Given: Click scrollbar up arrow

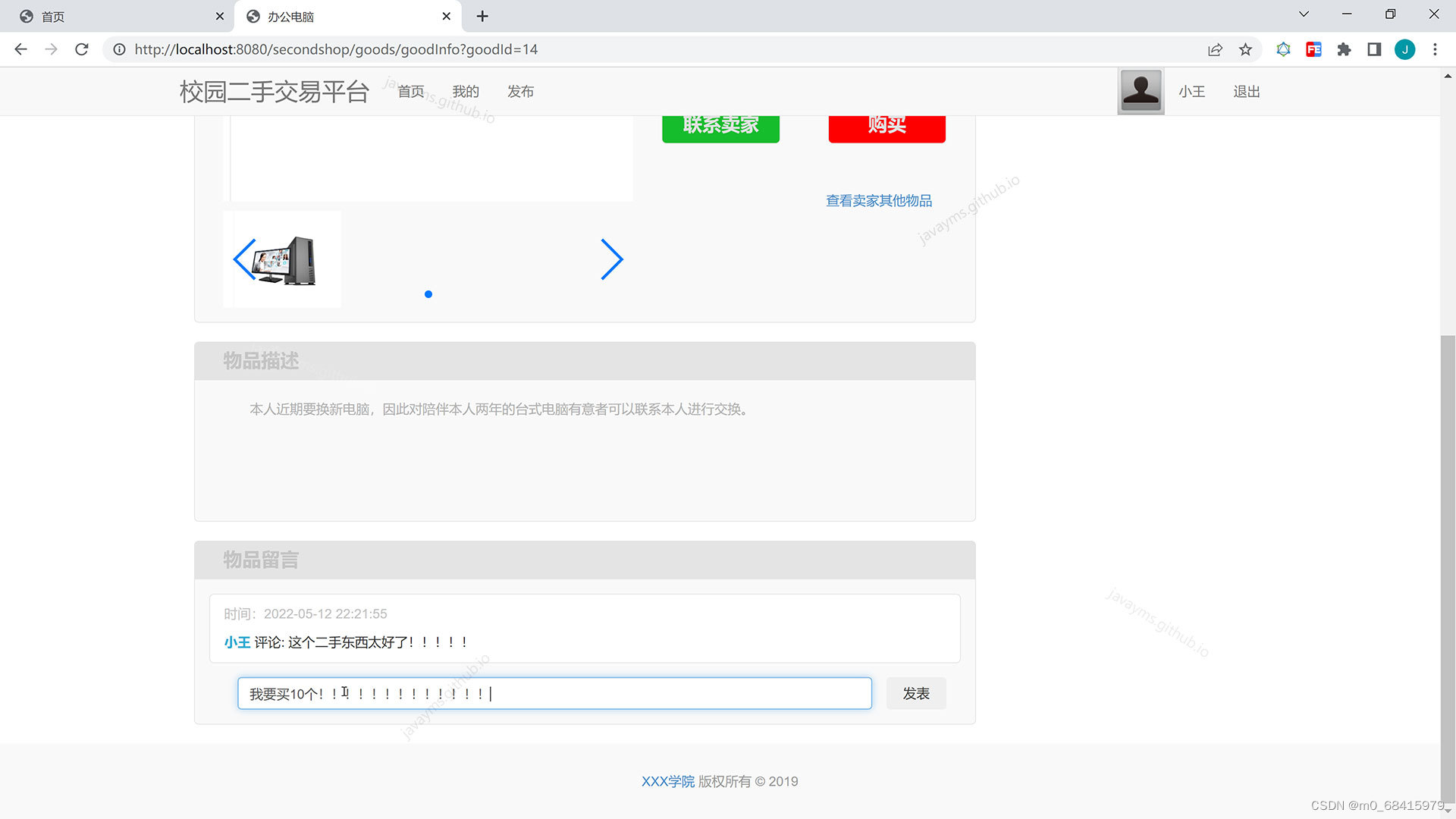Looking at the screenshot, I should click(x=1448, y=75).
